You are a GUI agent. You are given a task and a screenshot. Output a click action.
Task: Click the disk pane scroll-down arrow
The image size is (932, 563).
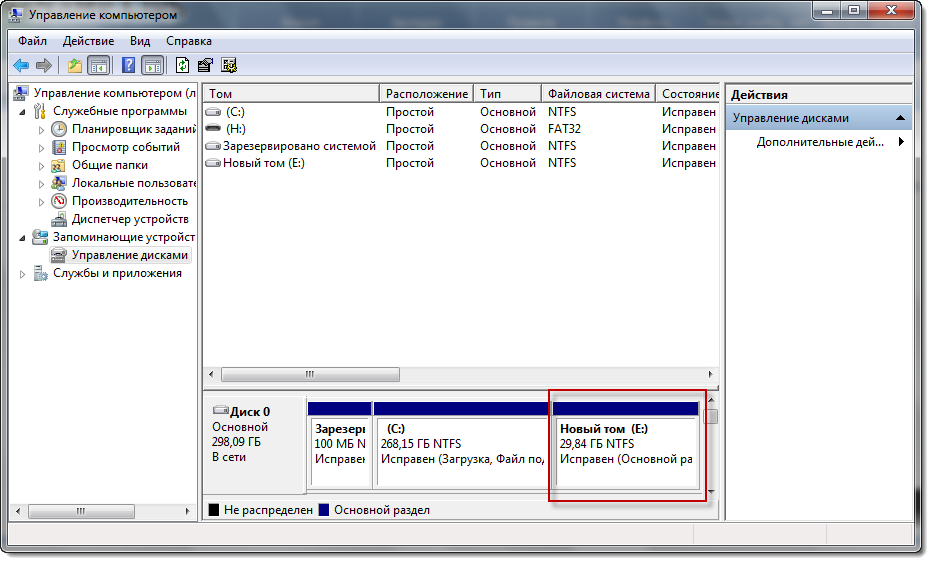(711, 491)
